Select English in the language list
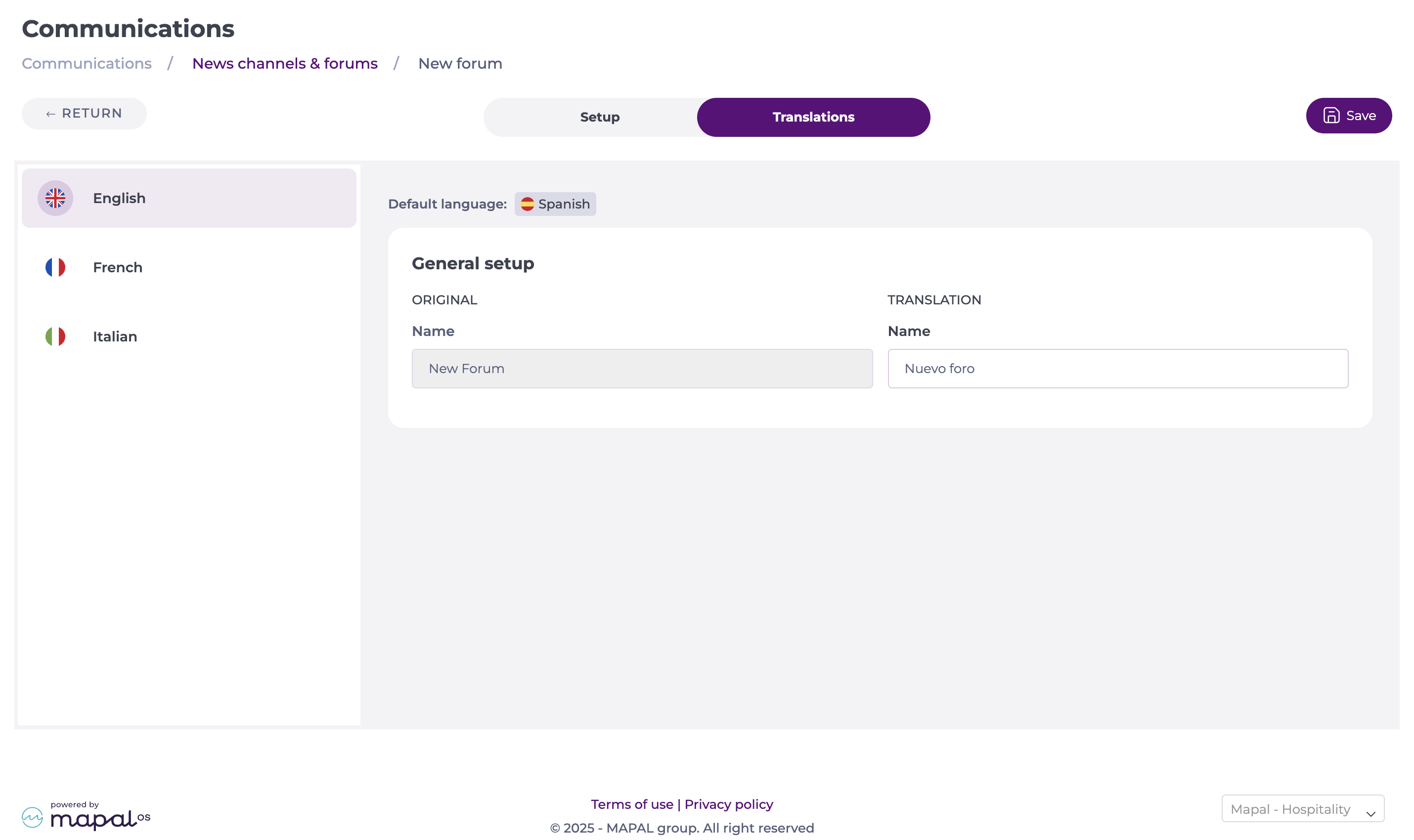 coord(188,198)
